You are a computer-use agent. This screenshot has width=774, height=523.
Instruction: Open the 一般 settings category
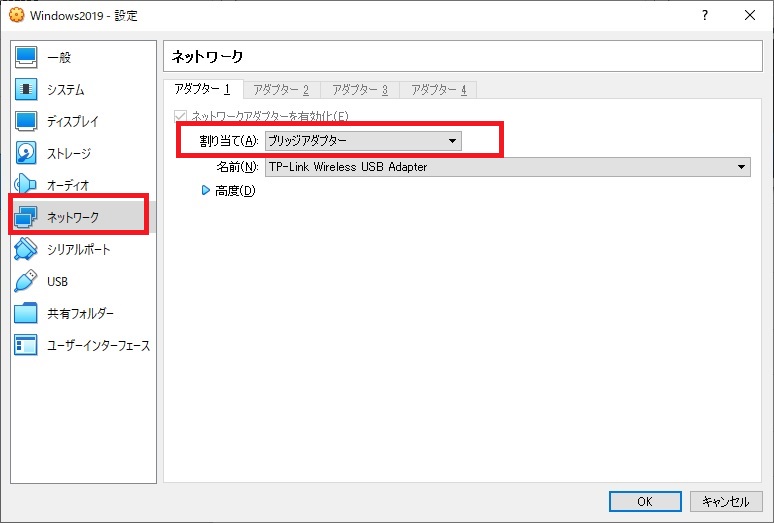coord(83,57)
